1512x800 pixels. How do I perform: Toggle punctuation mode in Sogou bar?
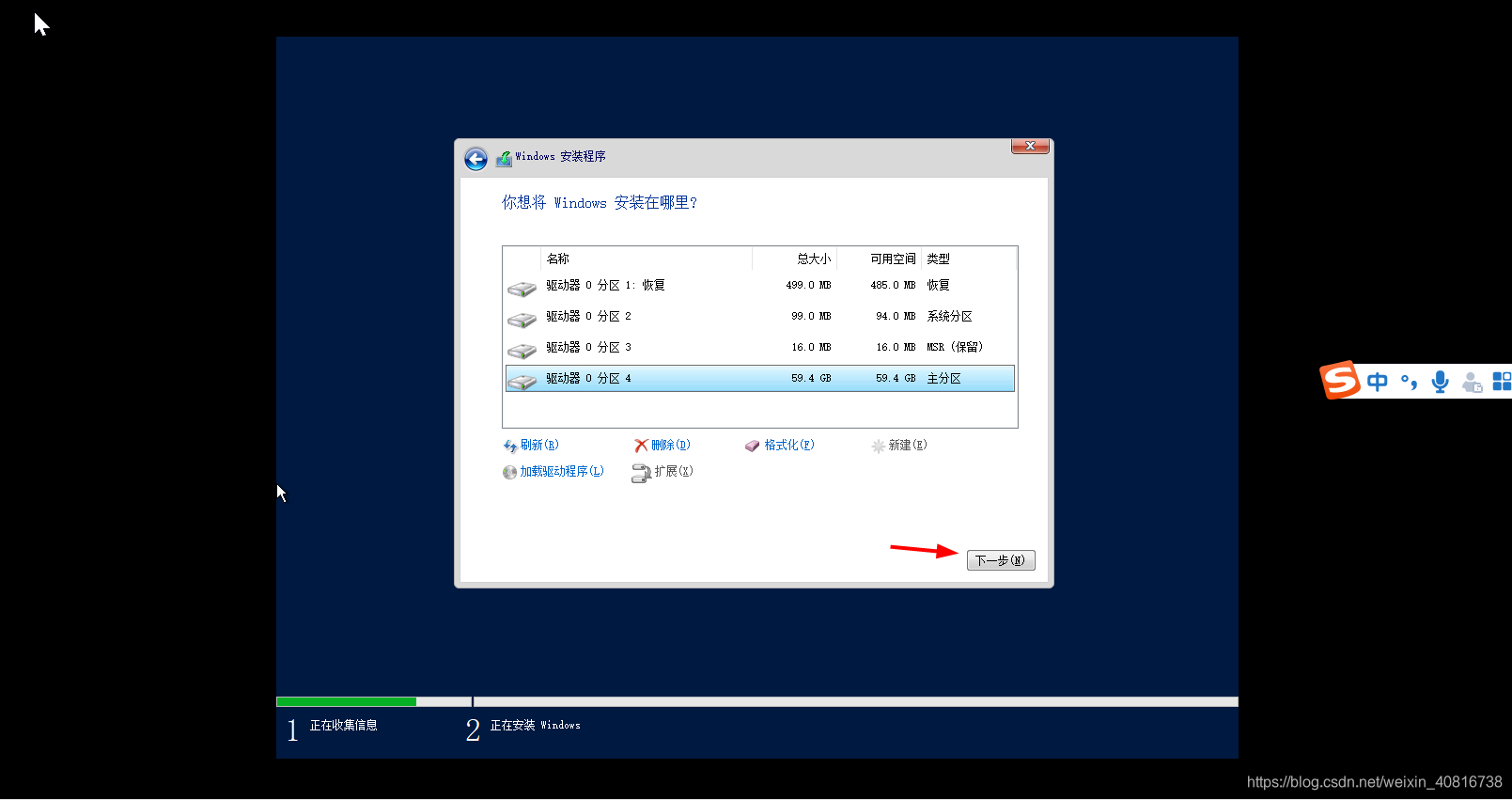click(1409, 382)
